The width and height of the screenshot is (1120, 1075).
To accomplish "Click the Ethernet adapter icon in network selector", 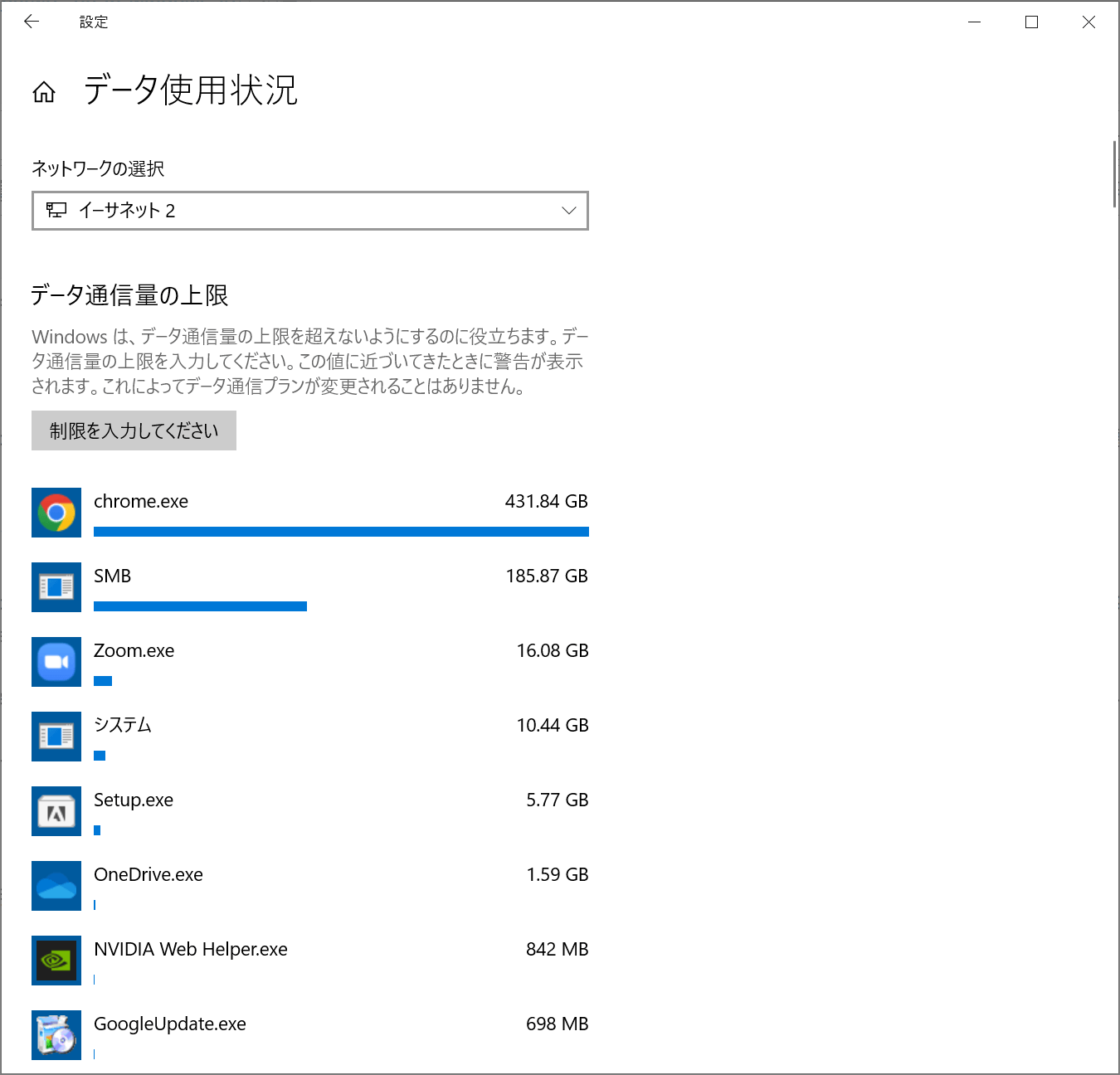I will coord(56,210).
